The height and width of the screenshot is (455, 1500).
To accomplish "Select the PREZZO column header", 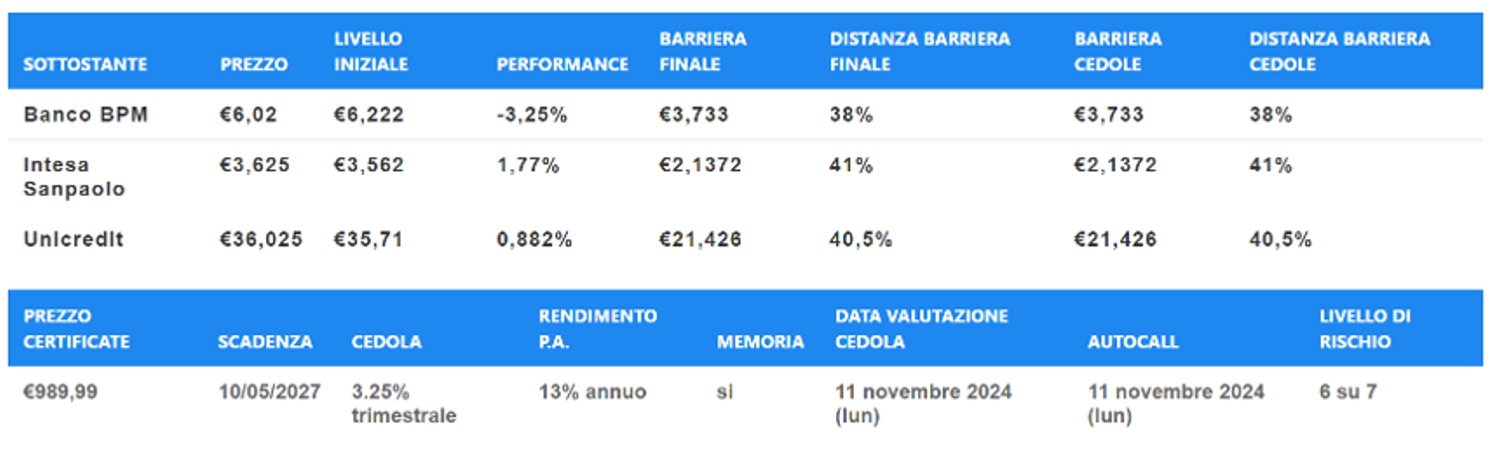I will [254, 64].
